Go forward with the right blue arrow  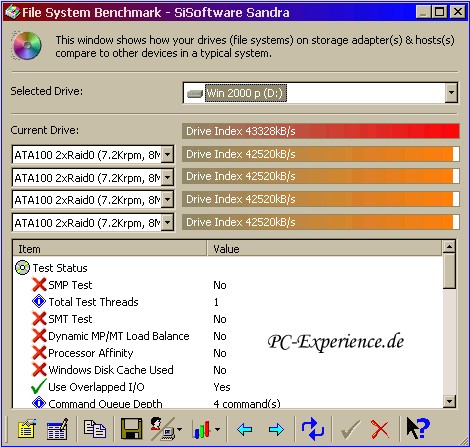coord(276,429)
